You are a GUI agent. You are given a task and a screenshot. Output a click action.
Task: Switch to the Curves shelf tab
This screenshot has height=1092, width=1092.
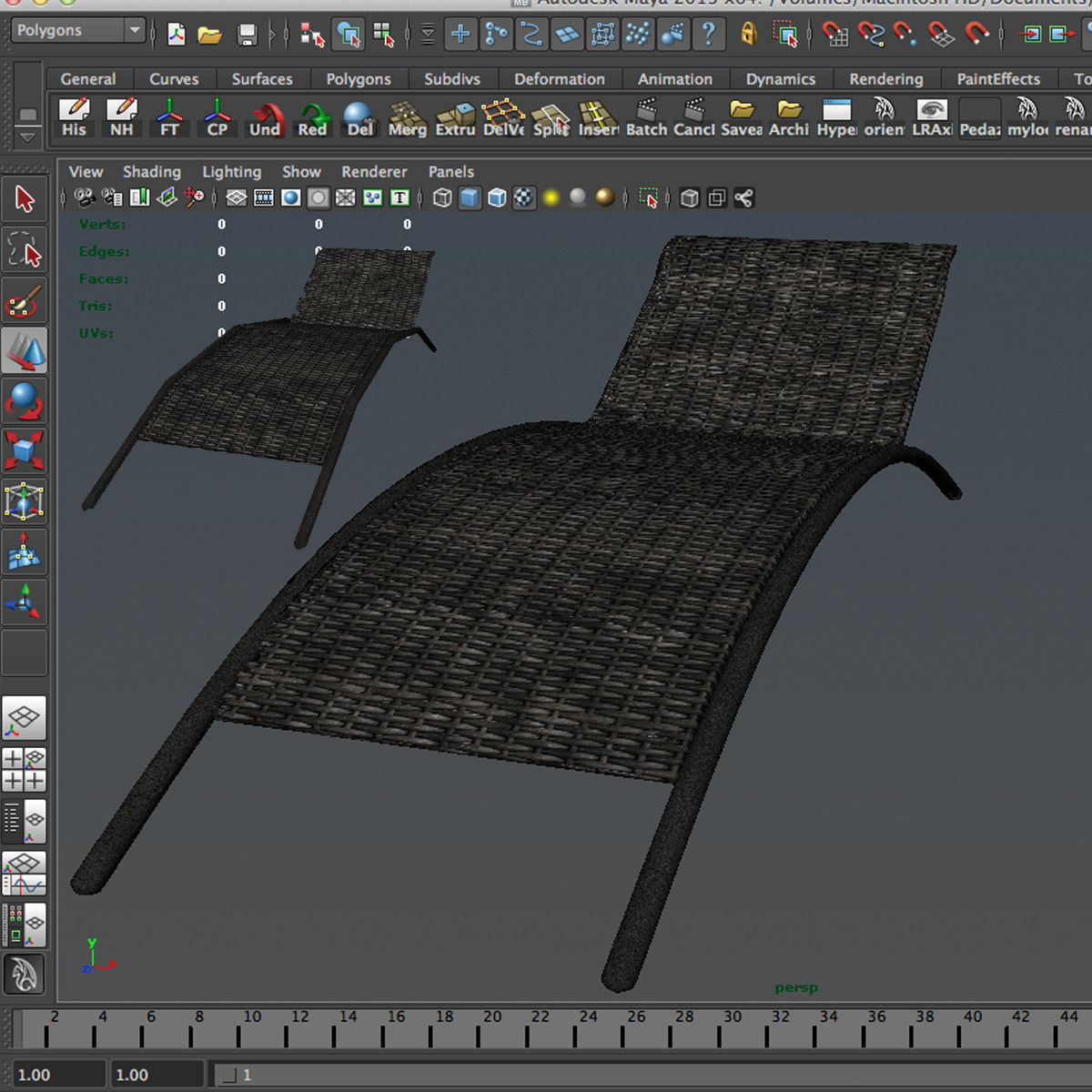[x=174, y=79]
